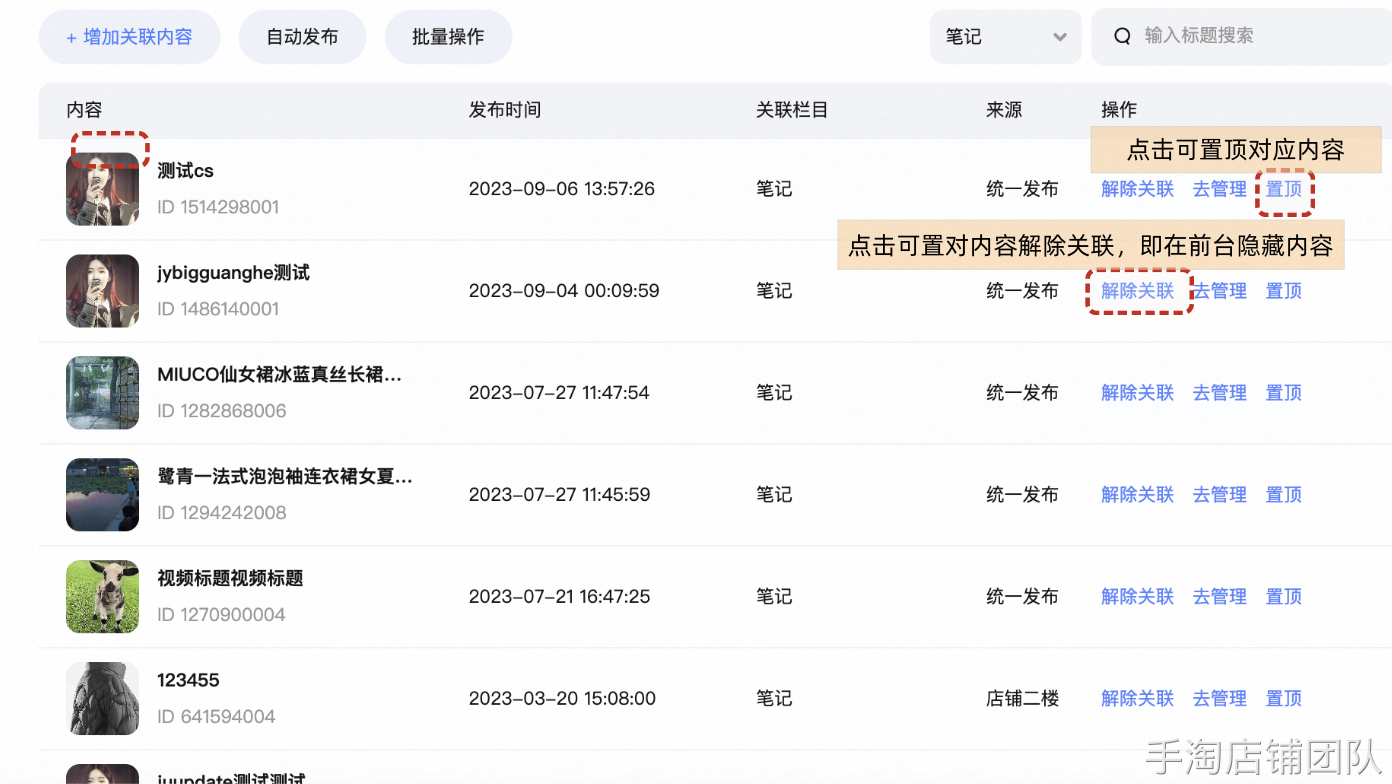Click publish time 2023-09-06 13:57:26
The image size is (1392, 784).
[562, 189]
